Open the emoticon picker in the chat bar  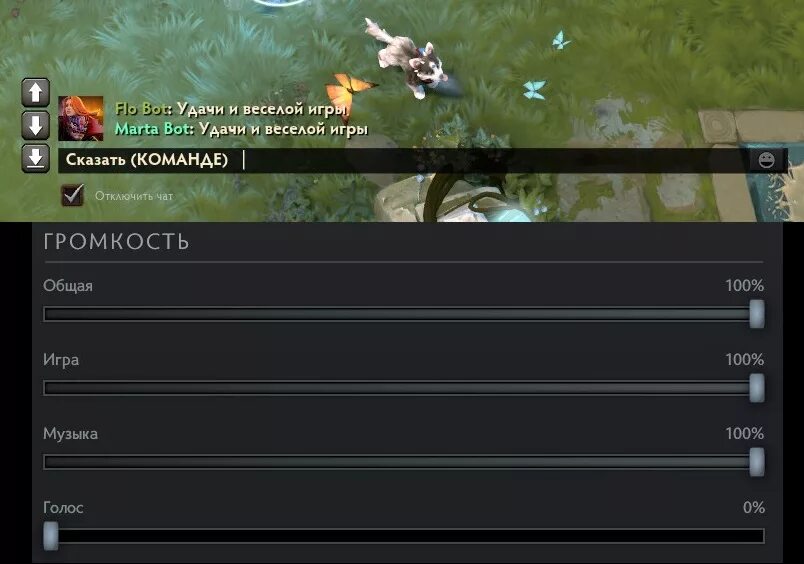click(767, 160)
